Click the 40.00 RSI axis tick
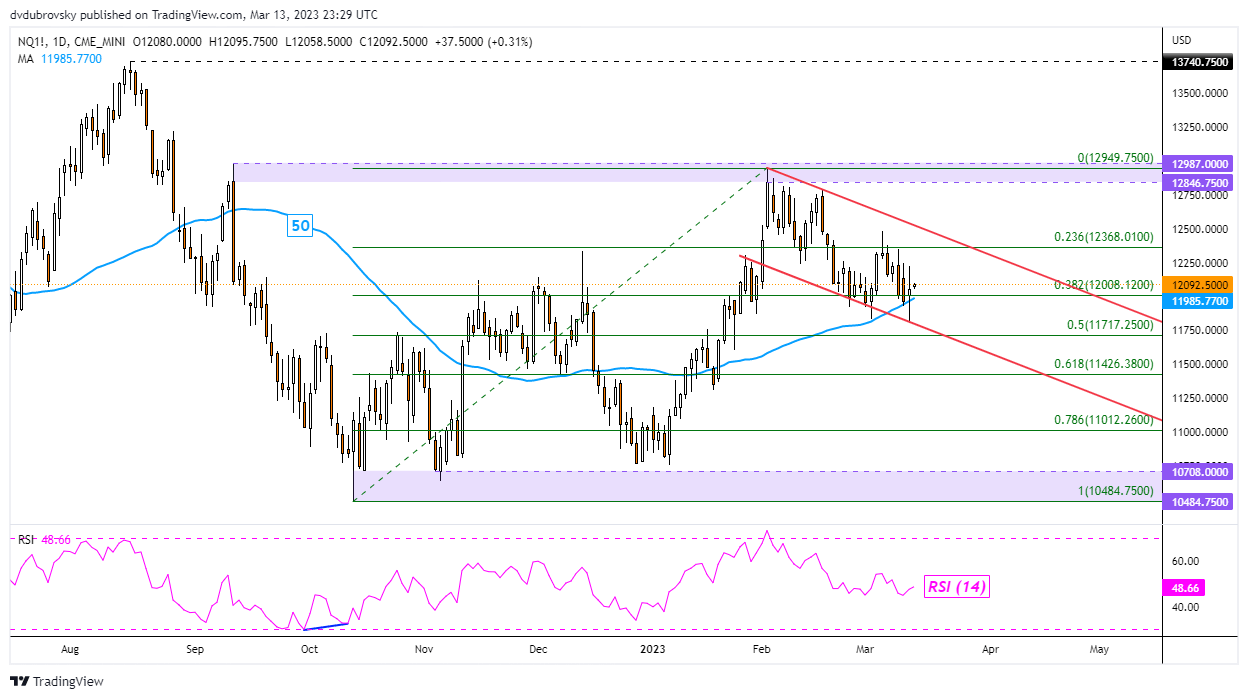1248x699 pixels. coord(1186,607)
